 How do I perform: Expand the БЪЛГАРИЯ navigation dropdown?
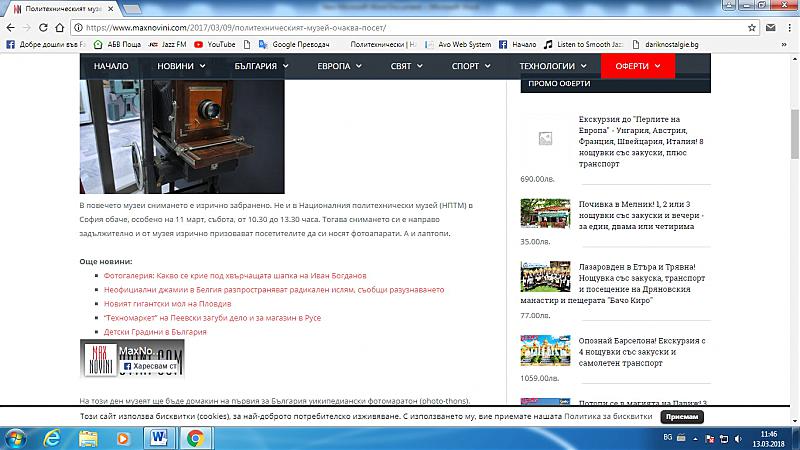pos(260,66)
